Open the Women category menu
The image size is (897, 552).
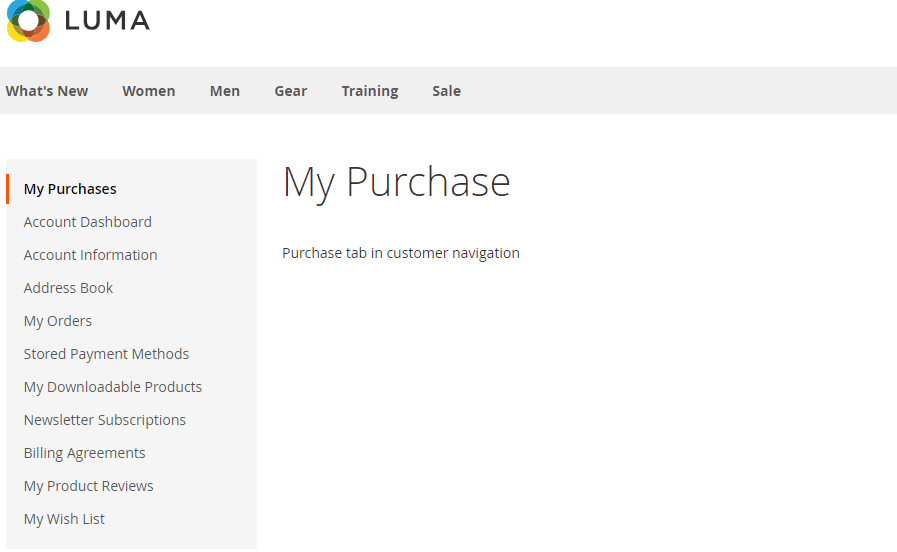click(x=148, y=91)
